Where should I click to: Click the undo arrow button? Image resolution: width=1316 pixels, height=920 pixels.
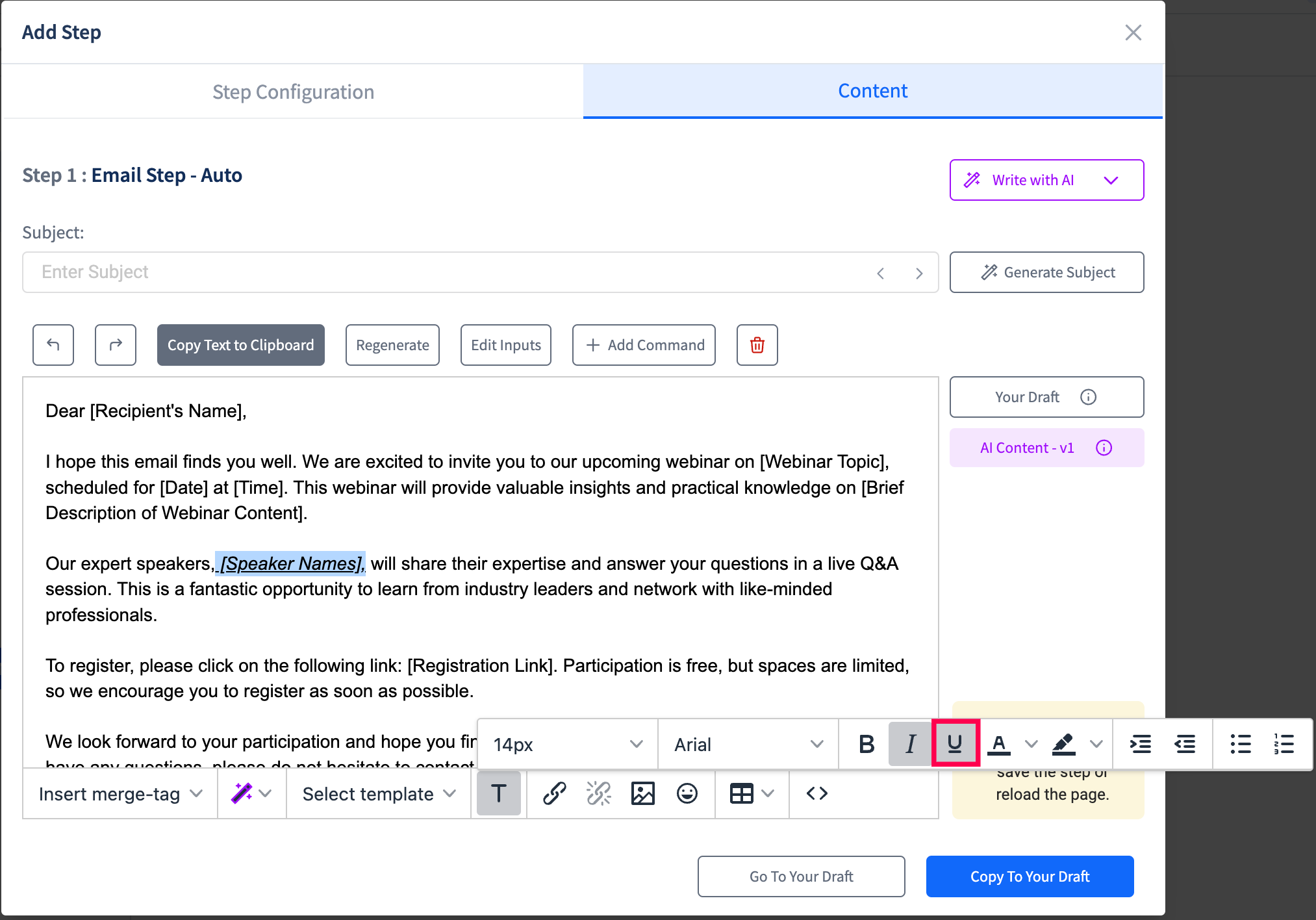[x=53, y=345]
